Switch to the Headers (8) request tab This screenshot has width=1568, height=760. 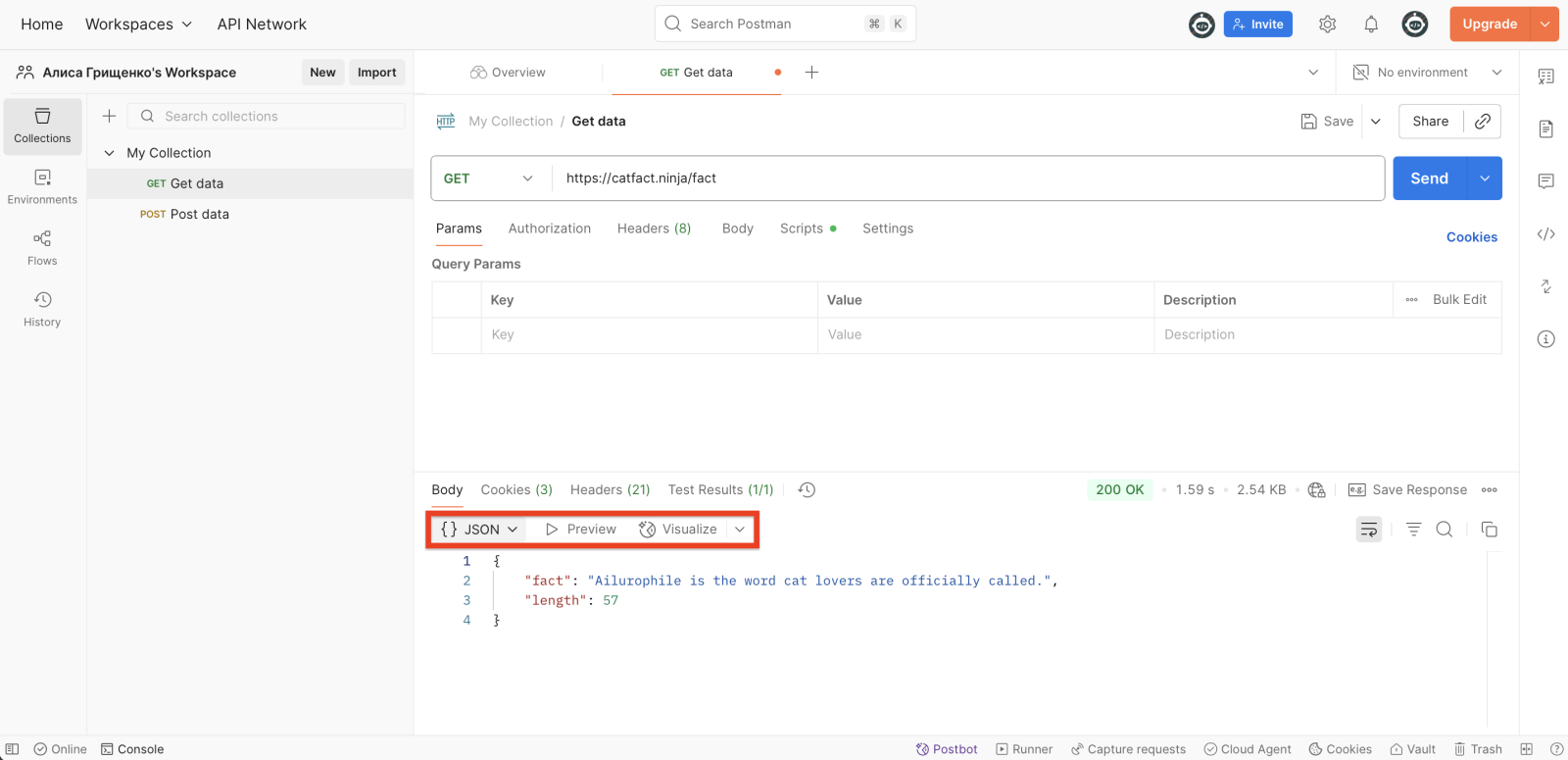(x=654, y=228)
